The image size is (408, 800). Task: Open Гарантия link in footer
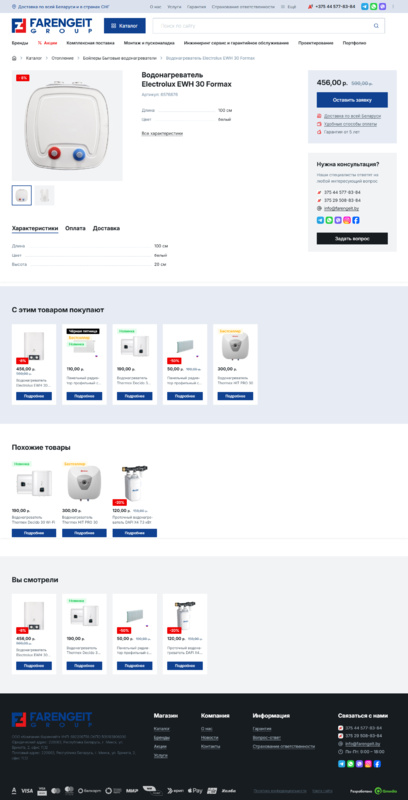coord(262,729)
